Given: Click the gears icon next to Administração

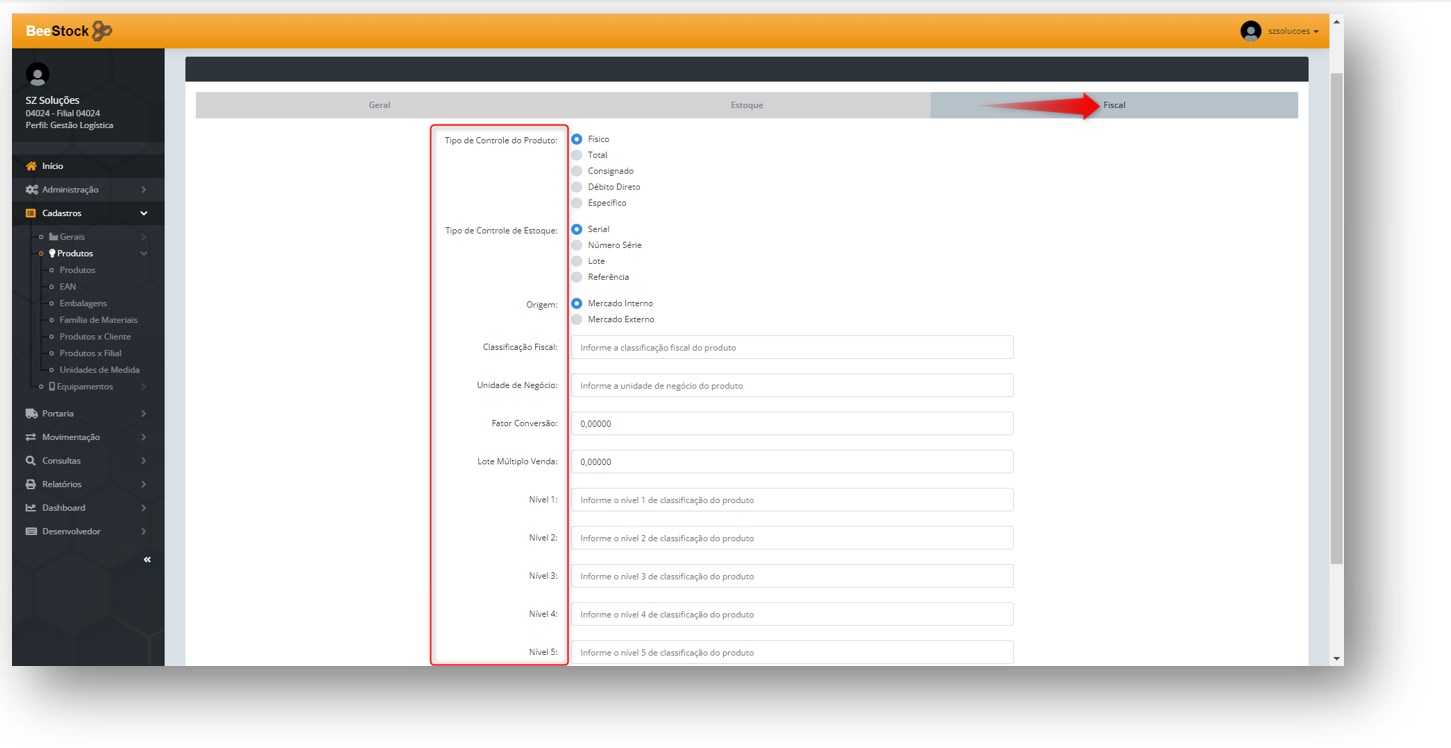Looking at the screenshot, I should [x=31, y=190].
